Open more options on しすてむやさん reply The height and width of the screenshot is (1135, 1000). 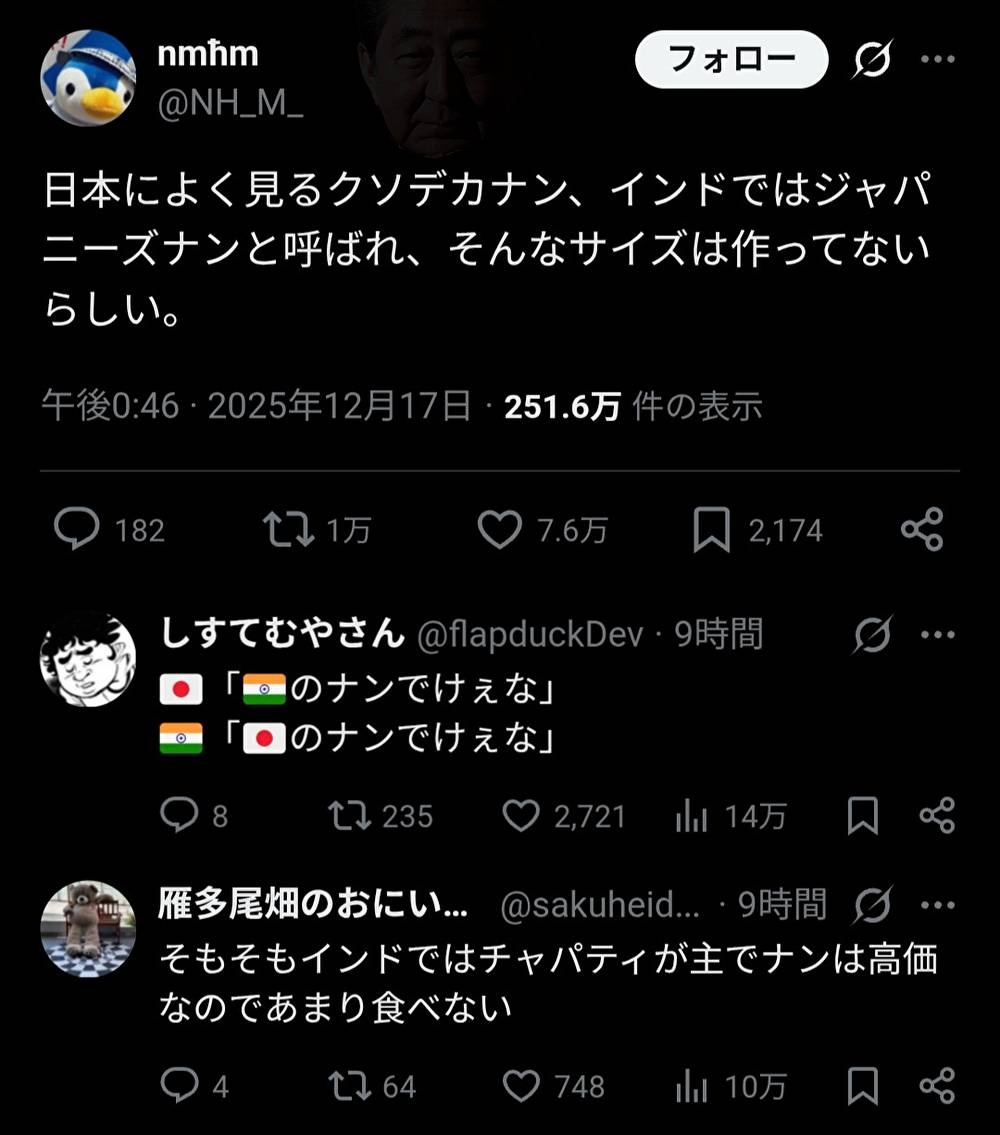pyautogui.click(x=937, y=634)
